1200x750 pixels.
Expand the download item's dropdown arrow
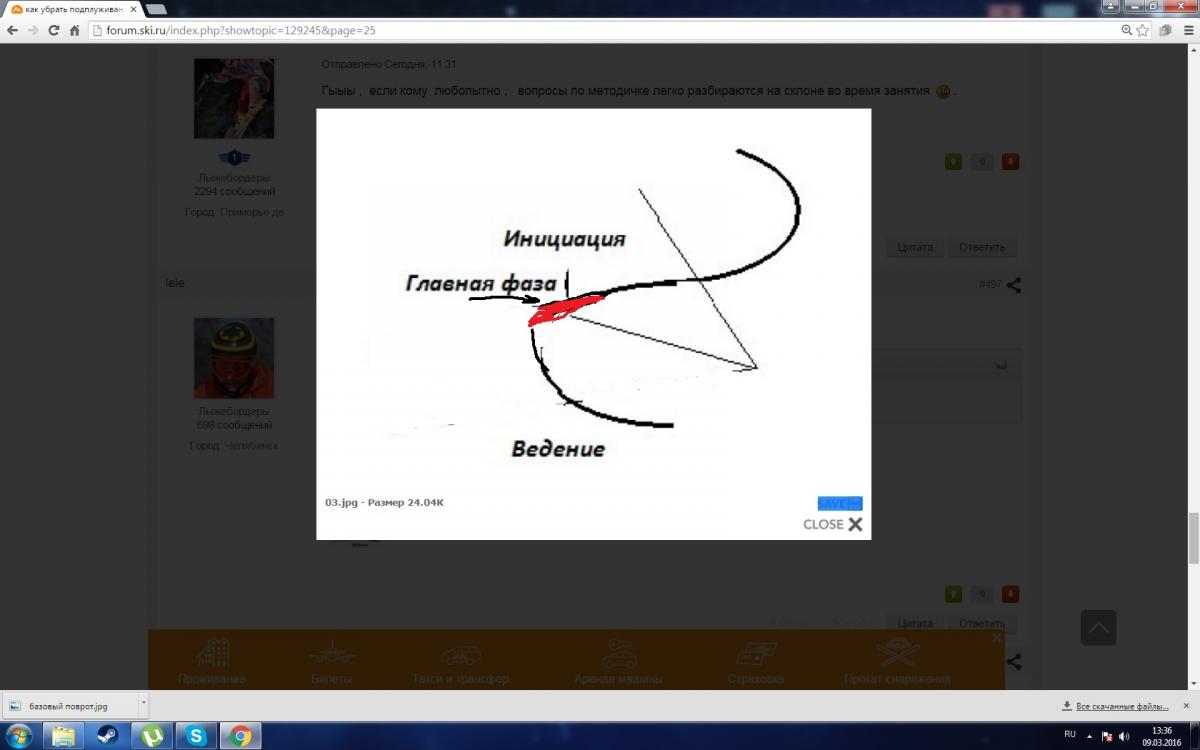pyautogui.click(x=144, y=704)
